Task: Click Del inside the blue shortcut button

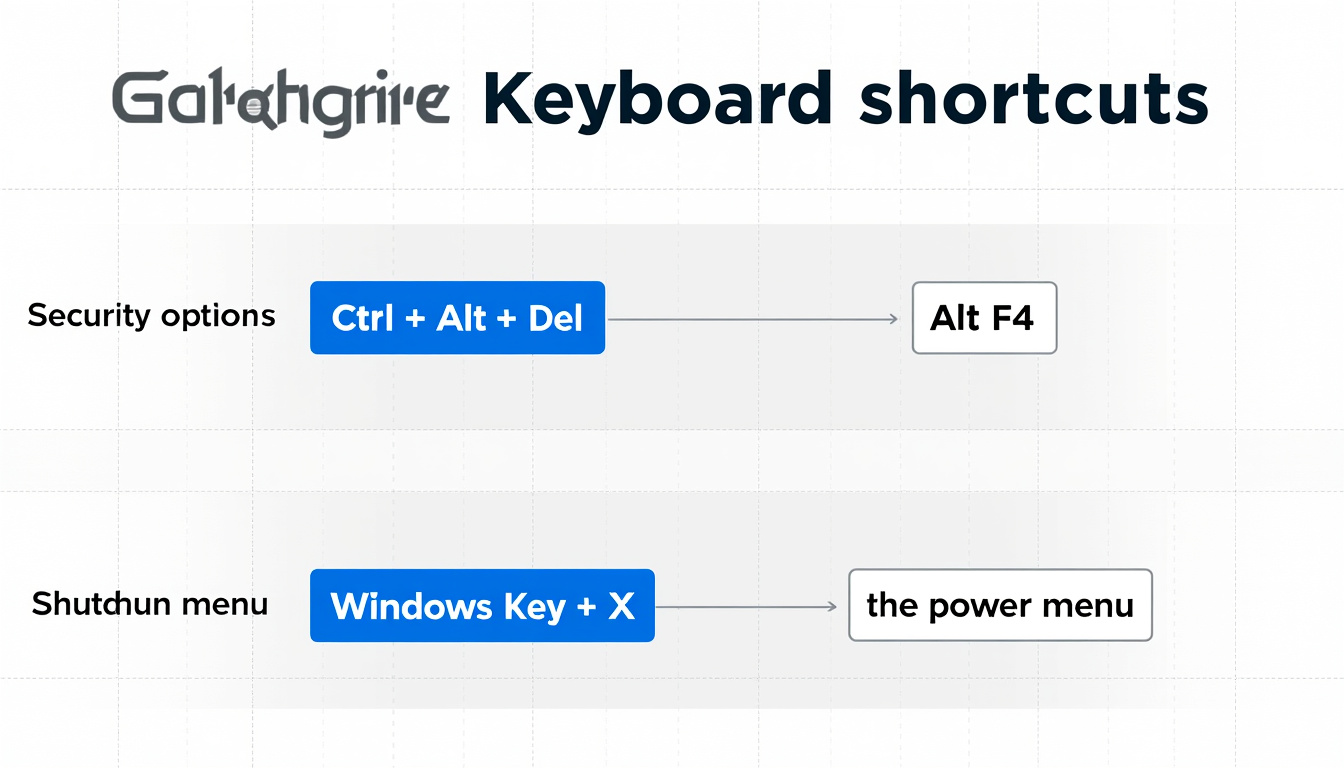Action: 555,318
